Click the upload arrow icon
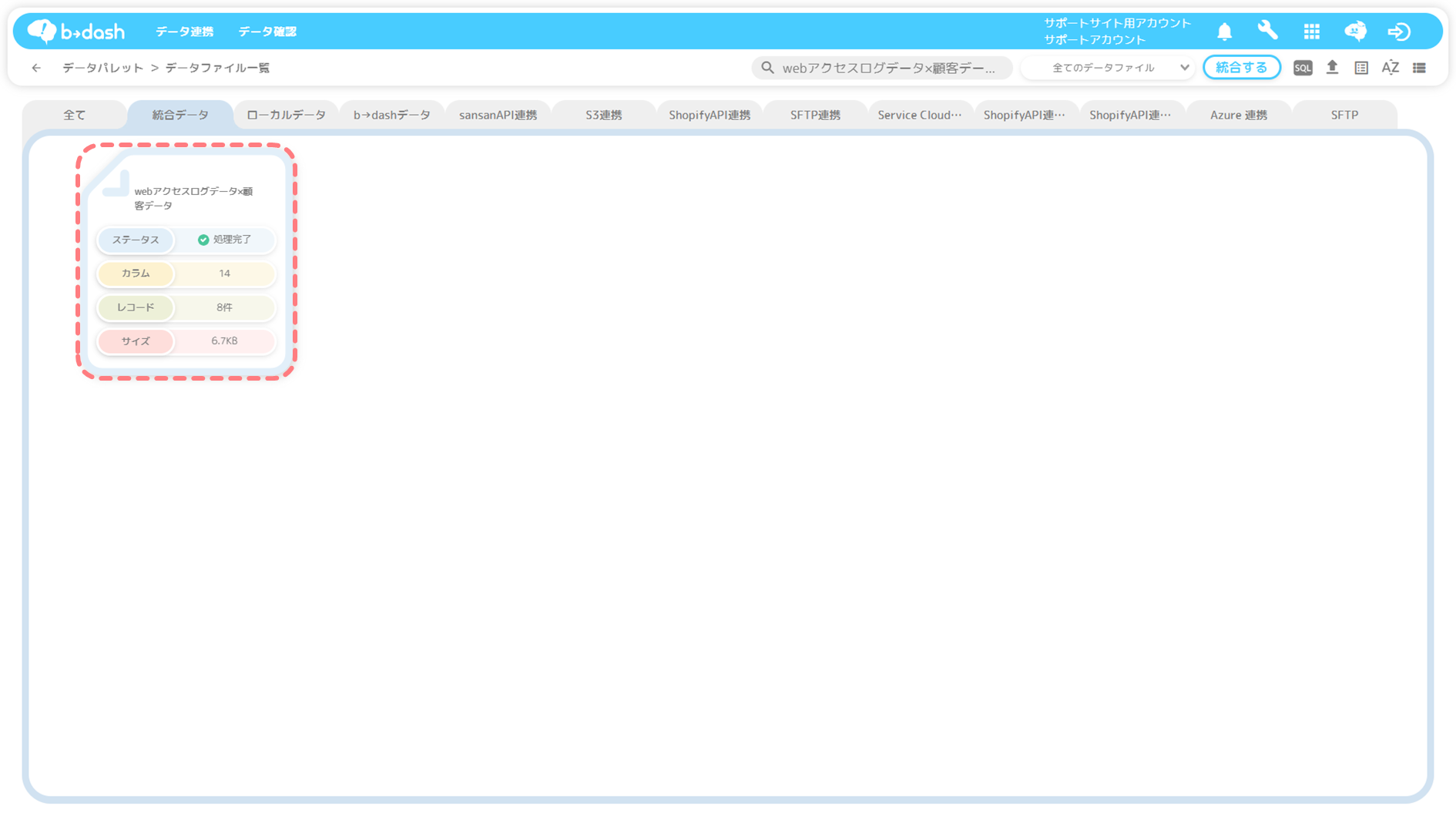 (1332, 68)
